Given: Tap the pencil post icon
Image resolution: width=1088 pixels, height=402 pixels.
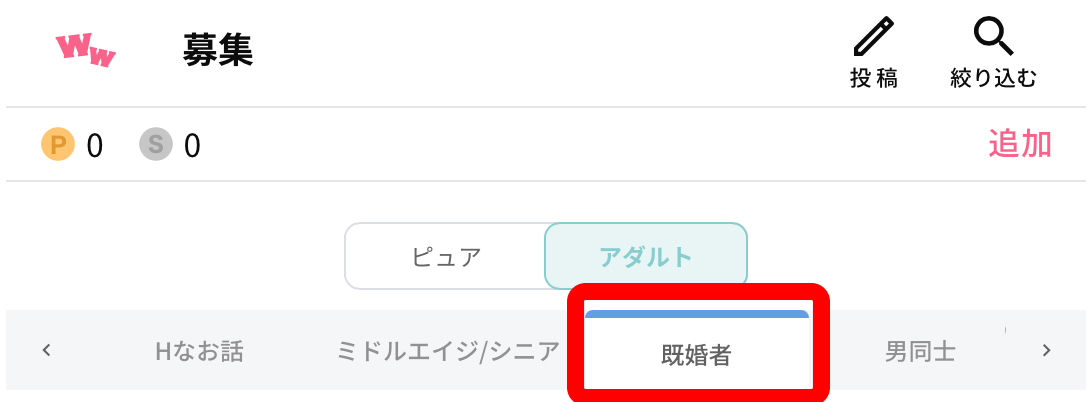Looking at the screenshot, I should click(874, 36).
